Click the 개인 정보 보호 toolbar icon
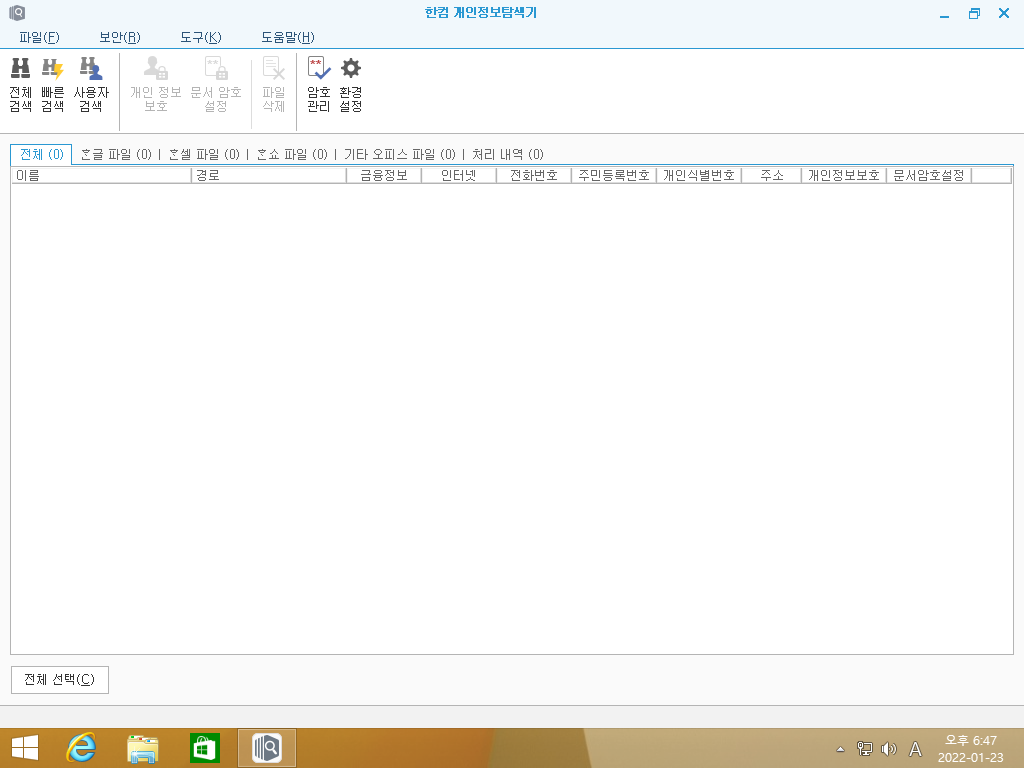Viewport: 1024px width, 768px height. pos(155,85)
